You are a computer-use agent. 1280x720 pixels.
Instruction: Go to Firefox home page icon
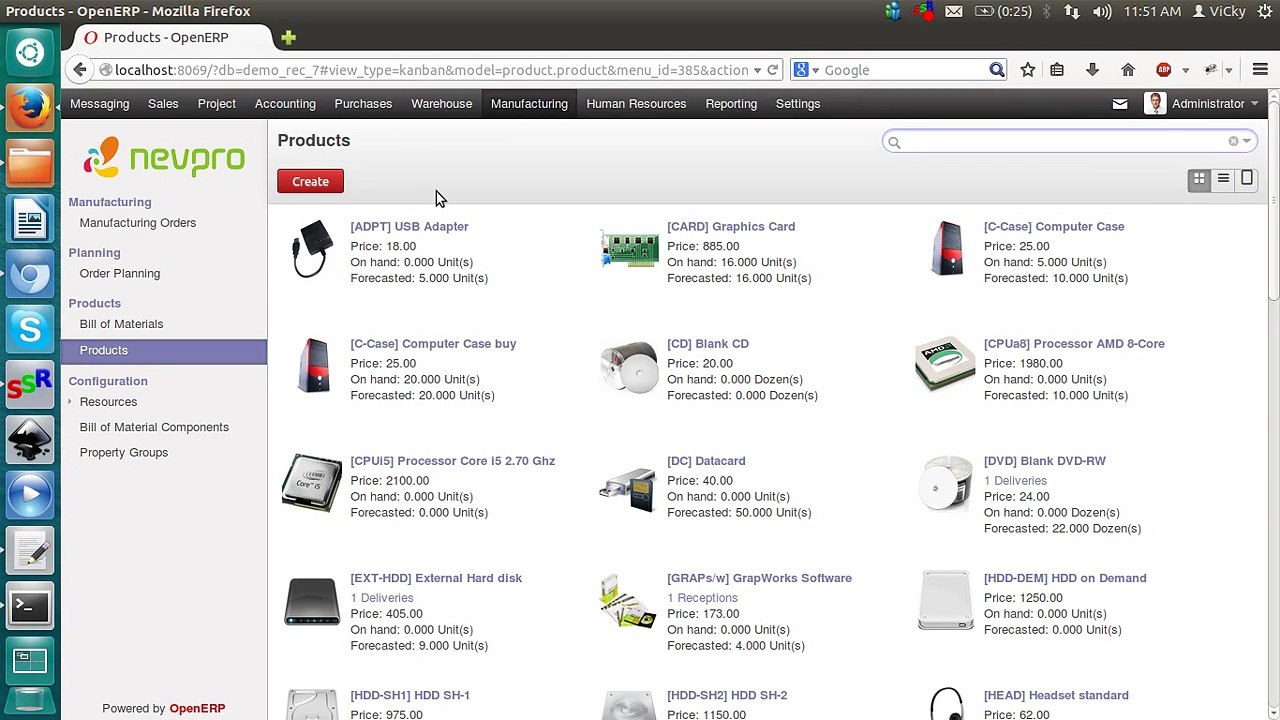pyautogui.click(x=1128, y=70)
